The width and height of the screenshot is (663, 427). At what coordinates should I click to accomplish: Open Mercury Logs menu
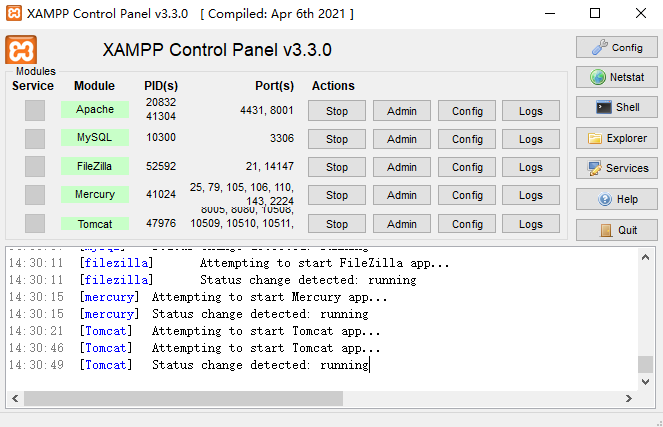[x=531, y=195]
